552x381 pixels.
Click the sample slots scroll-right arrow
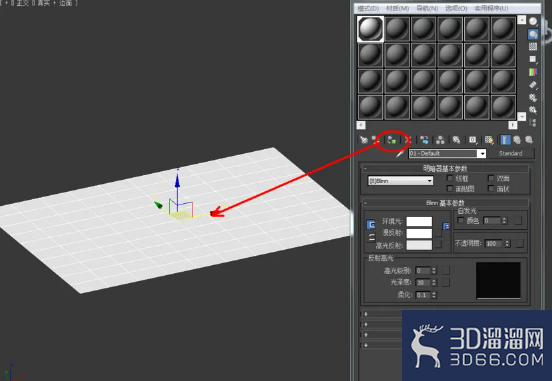click(513, 125)
